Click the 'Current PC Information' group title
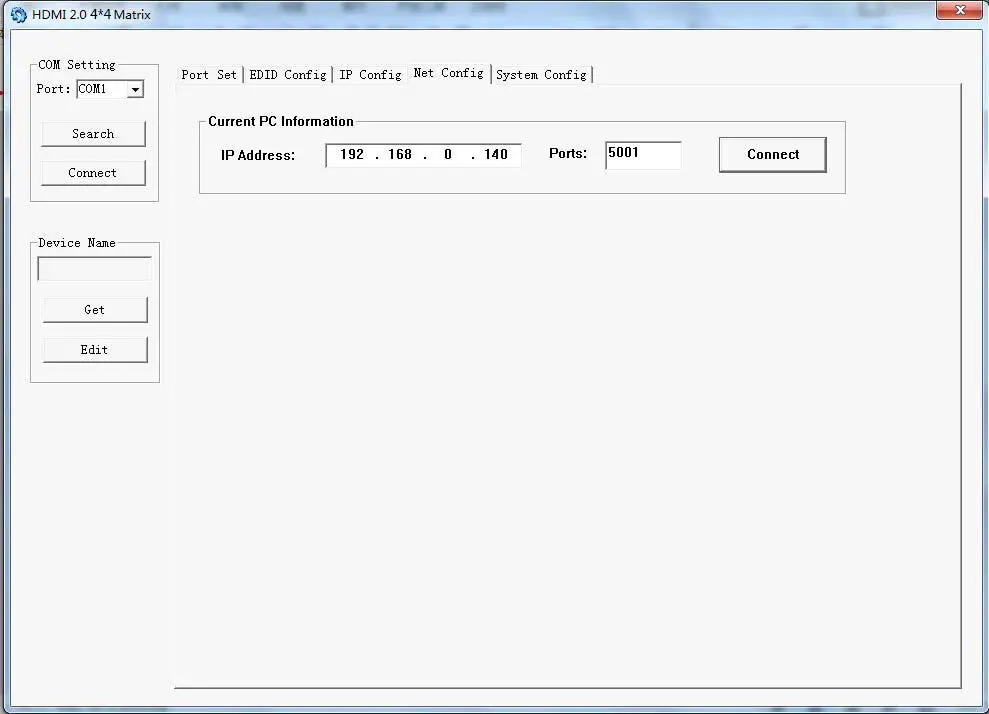Image resolution: width=989 pixels, height=714 pixels. tap(281, 121)
